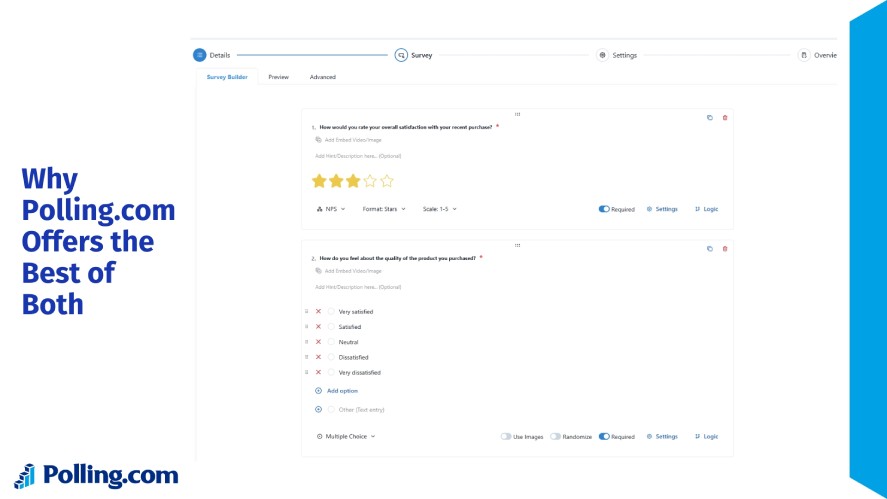Viewport: 887px width, 499px height.
Task: Remove the 'Very satisfied' option
Action: click(318, 311)
